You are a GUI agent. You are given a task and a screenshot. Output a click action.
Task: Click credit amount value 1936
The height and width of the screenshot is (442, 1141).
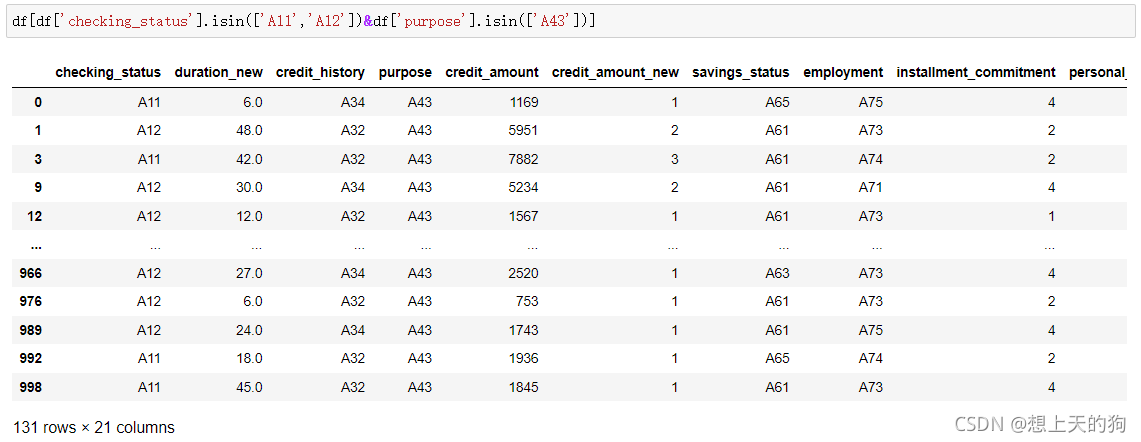pyautogui.click(x=525, y=358)
